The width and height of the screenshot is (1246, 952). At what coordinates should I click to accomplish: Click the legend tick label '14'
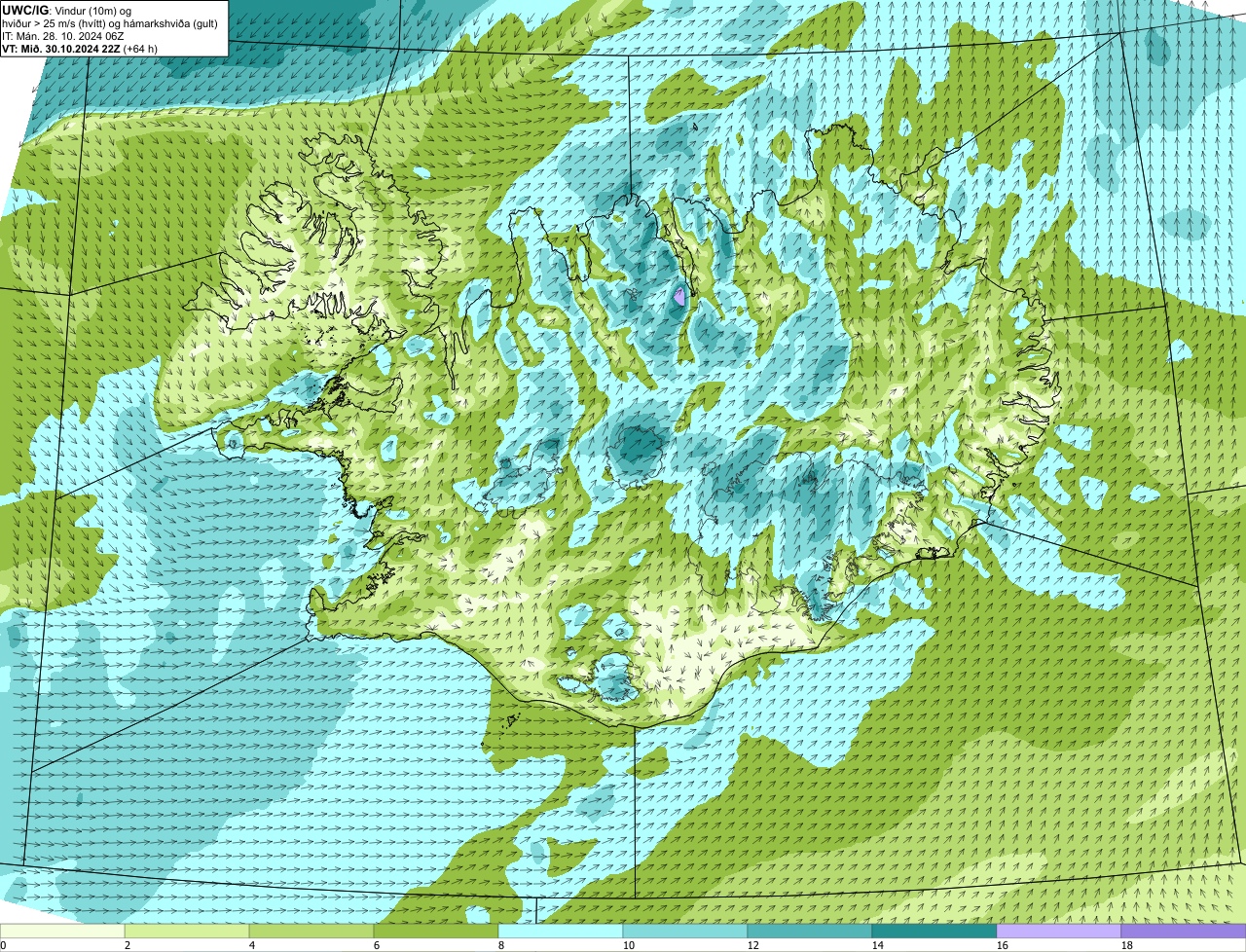pyautogui.click(x=878, y=945)
